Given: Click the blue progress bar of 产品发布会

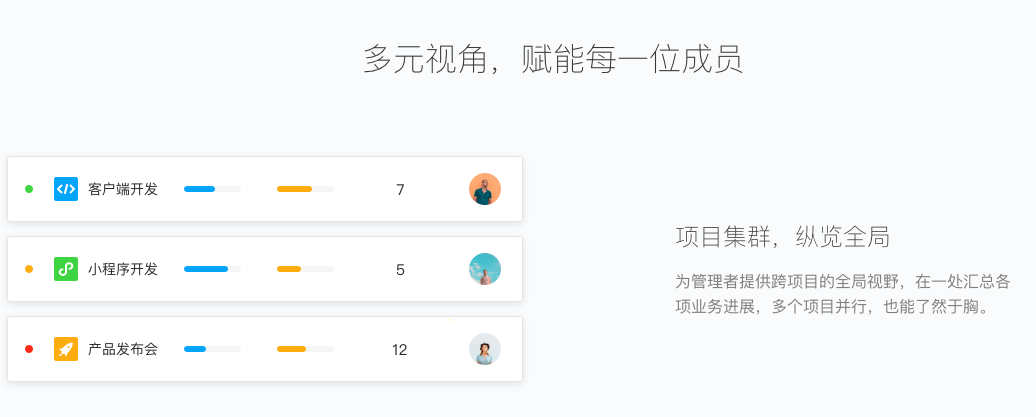Looking at the screenshot, I should 212,349.
